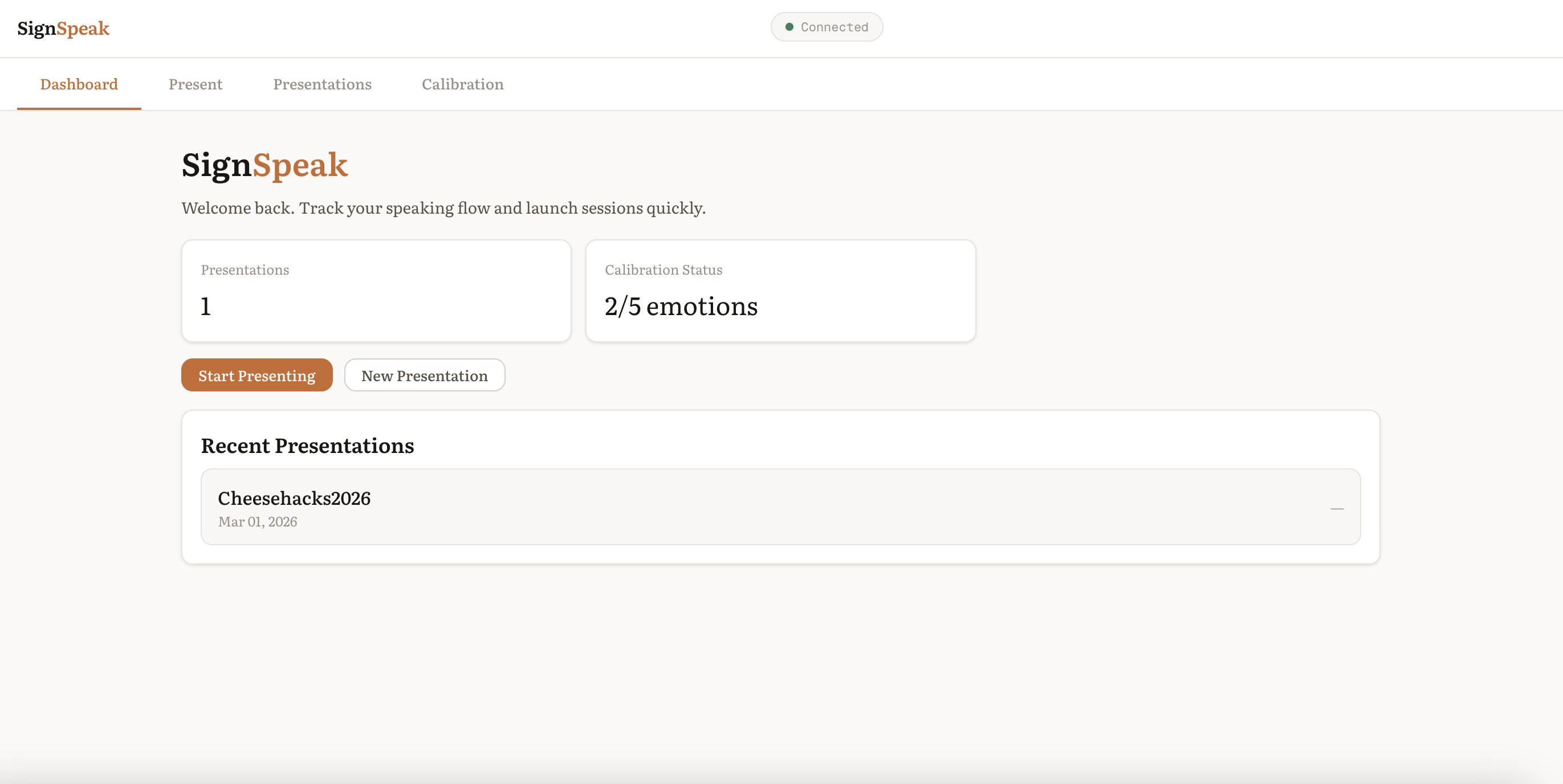Click the Recent Presentations heading
1563x784 pixels.
pyautogui.click(x=308, y=446)
